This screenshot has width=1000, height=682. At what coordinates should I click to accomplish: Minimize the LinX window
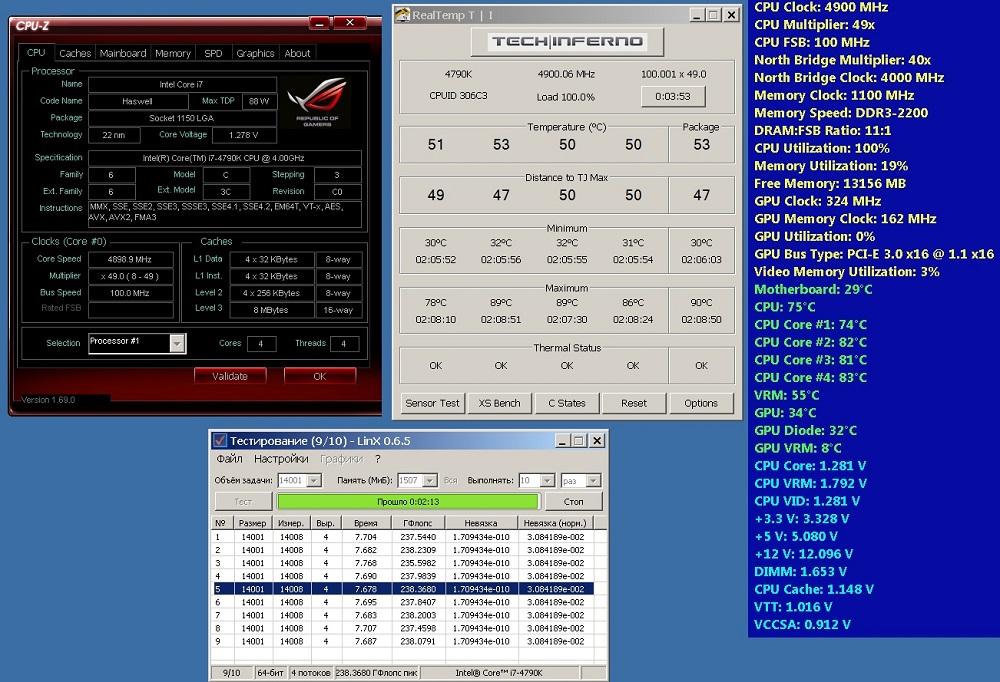[562, 440]
